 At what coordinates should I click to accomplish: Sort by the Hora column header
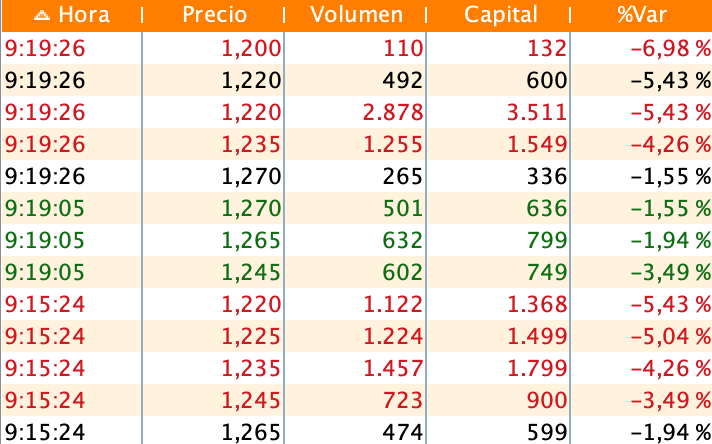[72, 15]
